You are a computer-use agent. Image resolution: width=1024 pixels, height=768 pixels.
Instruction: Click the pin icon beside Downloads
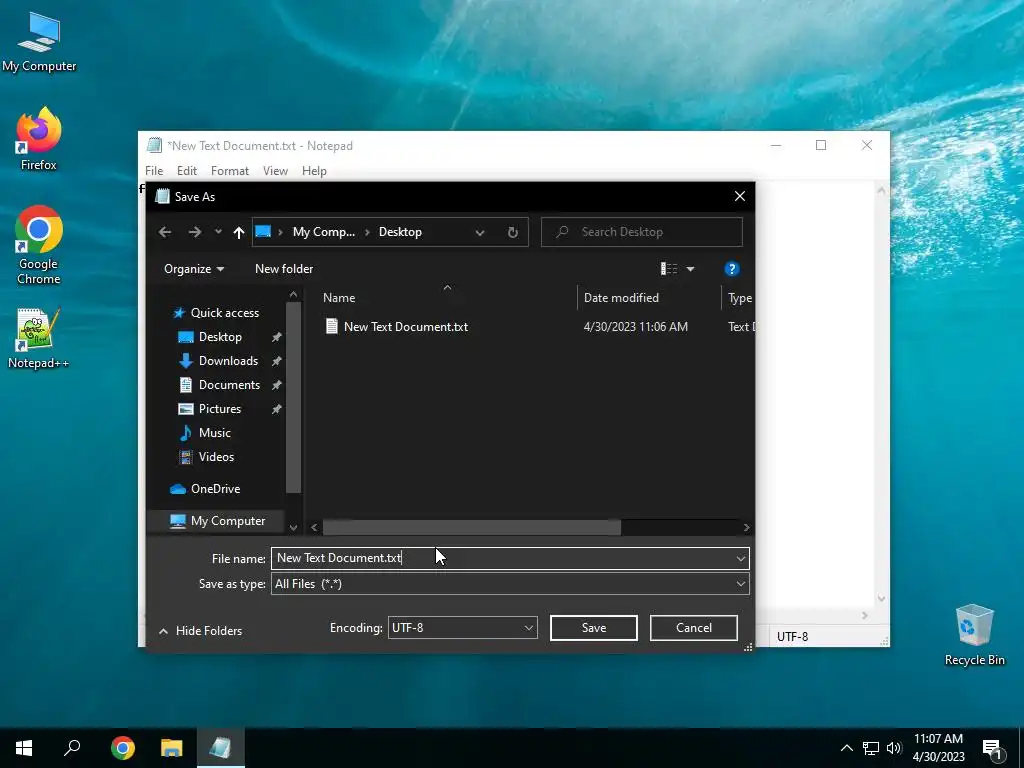click(x=276, y=361)
